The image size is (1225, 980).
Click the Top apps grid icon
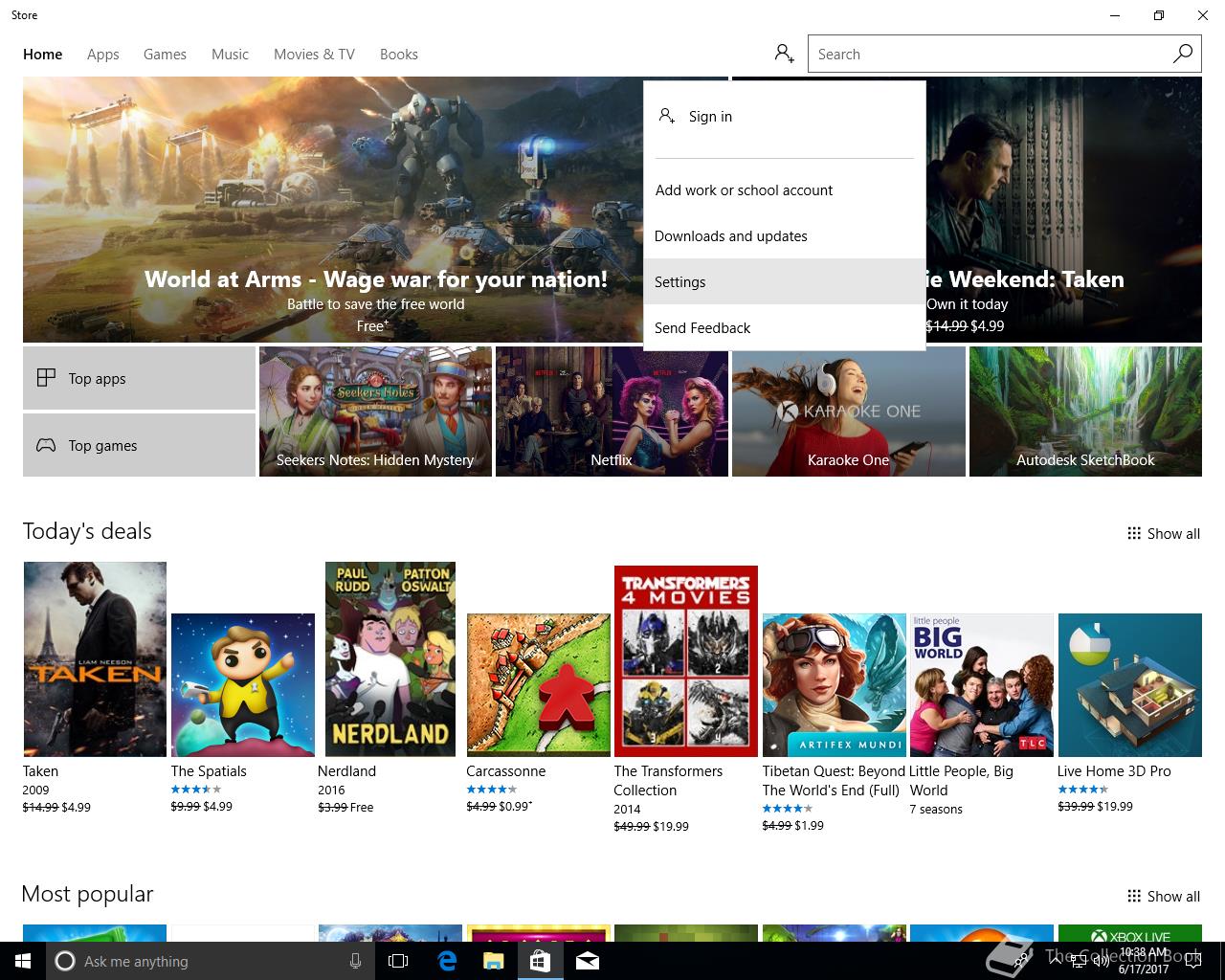pos(46,378)
